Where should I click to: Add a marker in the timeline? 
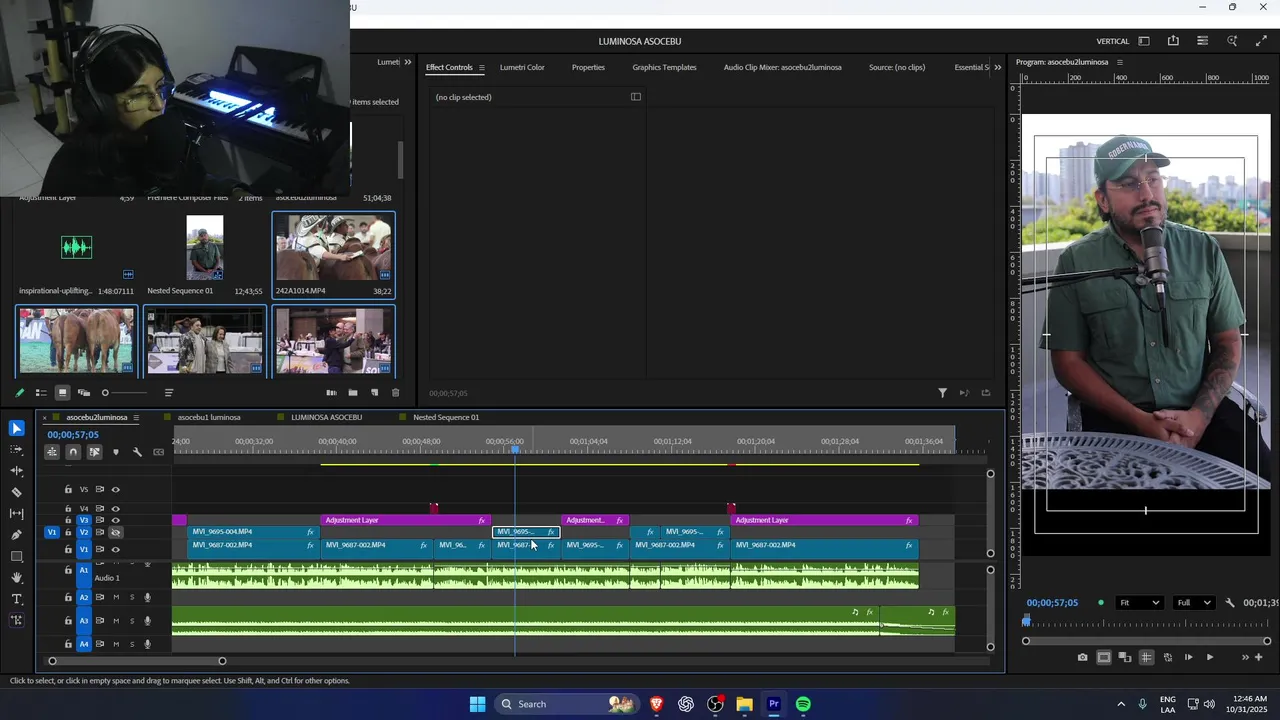[x=115, y=452]
